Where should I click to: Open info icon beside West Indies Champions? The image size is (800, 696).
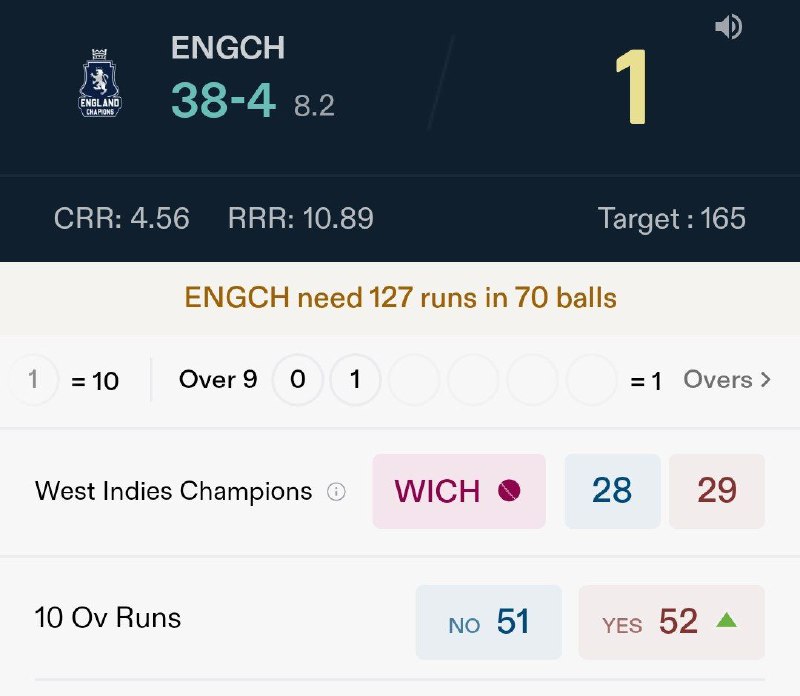pyautogui.click(x=337, y=492)
